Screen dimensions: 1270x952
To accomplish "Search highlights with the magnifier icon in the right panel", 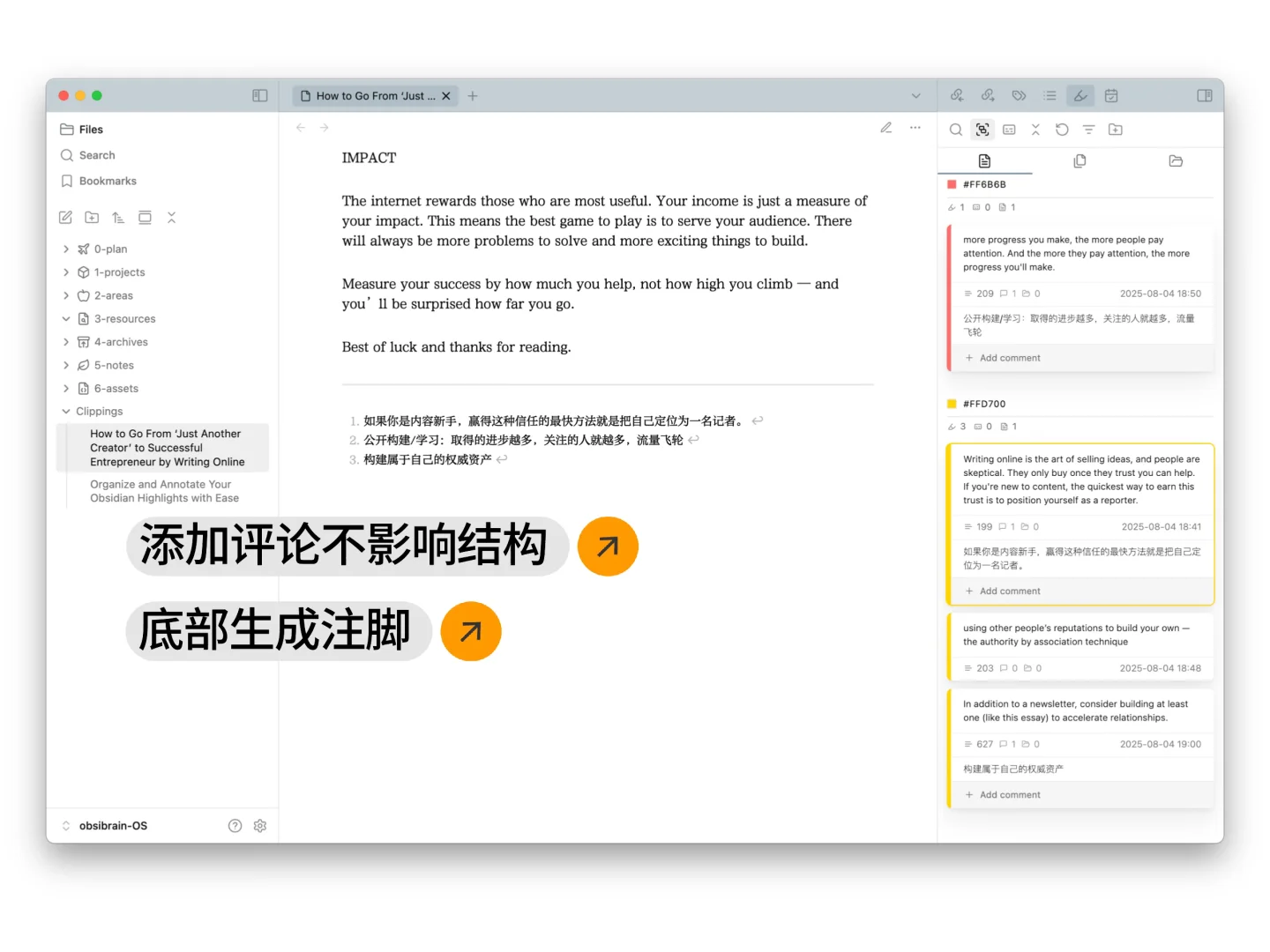I will pos(956,130).
